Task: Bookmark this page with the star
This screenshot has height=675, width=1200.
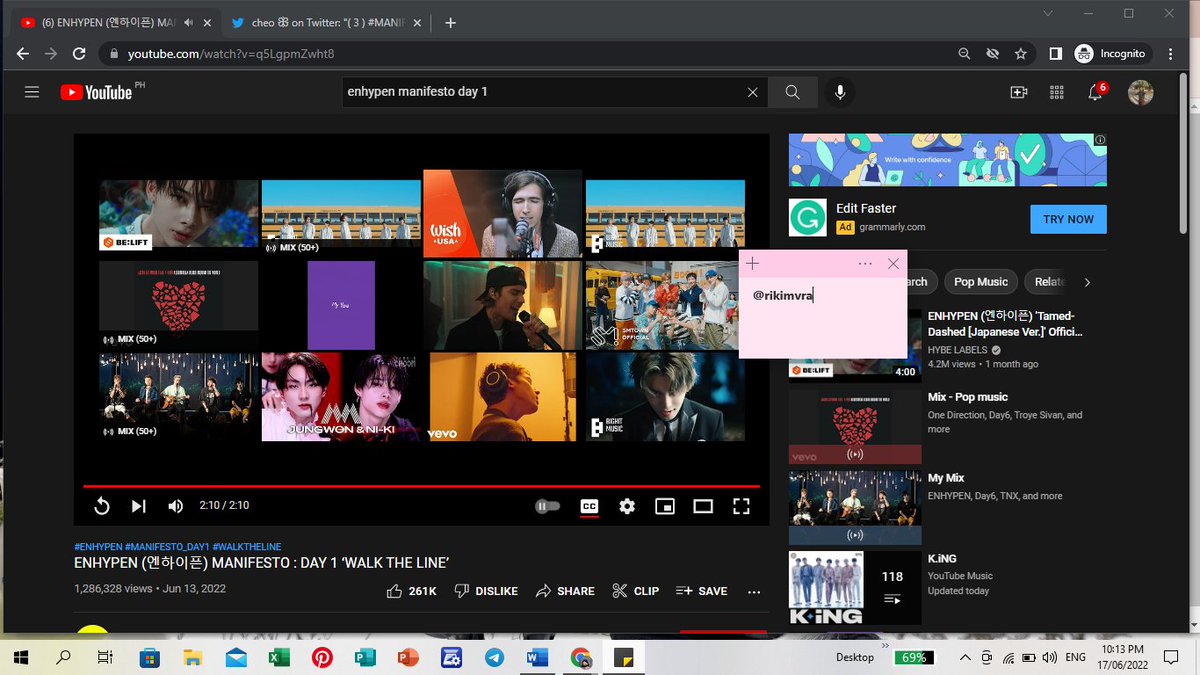Action: (x=1021, y=54)
